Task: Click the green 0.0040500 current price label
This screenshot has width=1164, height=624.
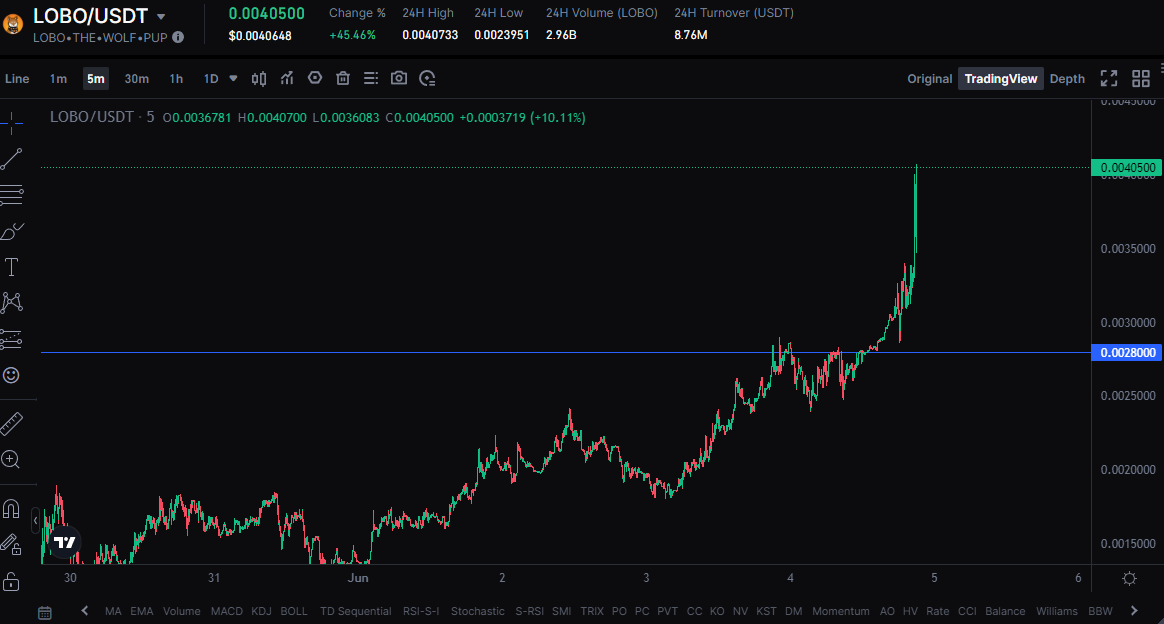Action: pyautogui.click(x=1126, y=168)
